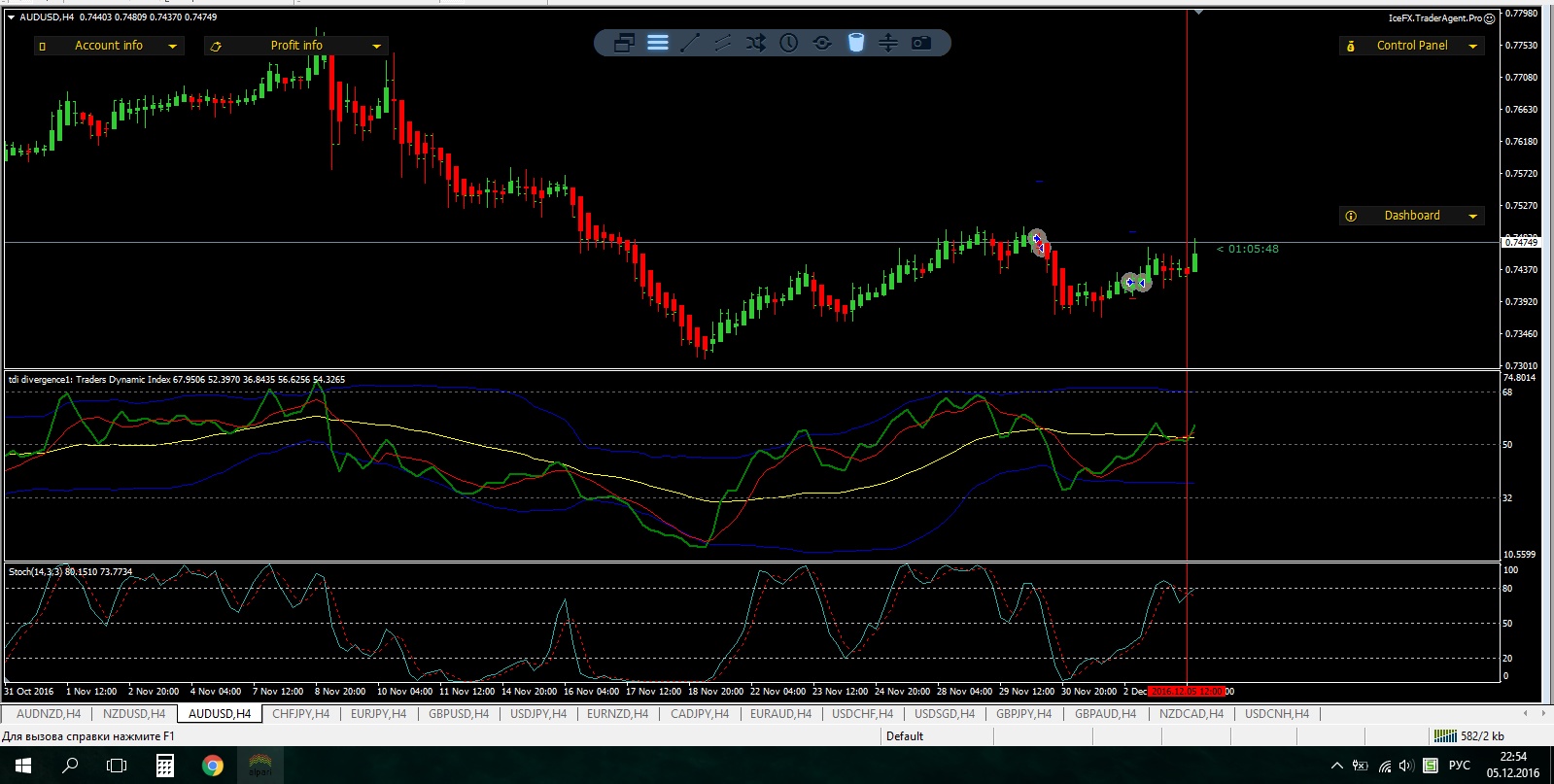Click the clock icon in toolbar
The image size is (1554, 784).
click(x=789, y=43)
